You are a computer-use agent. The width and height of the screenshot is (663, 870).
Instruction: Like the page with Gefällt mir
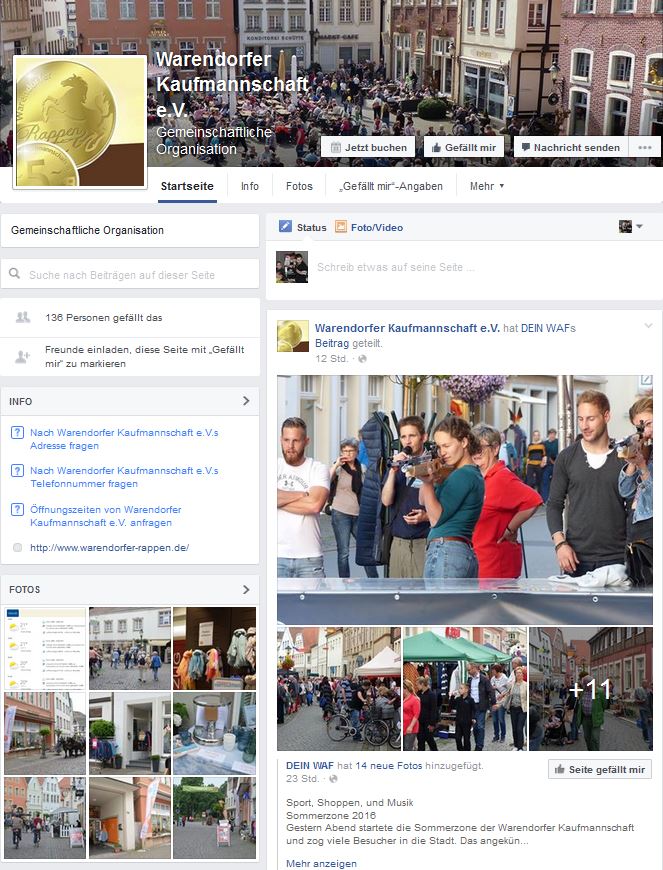click(x=463, y=147)
